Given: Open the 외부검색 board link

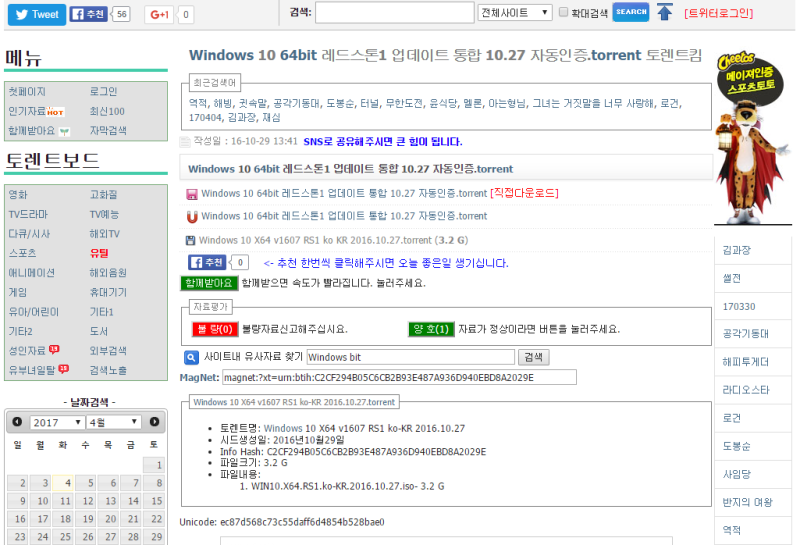Looking at the screenshot, I should click(x=108, y=351).
